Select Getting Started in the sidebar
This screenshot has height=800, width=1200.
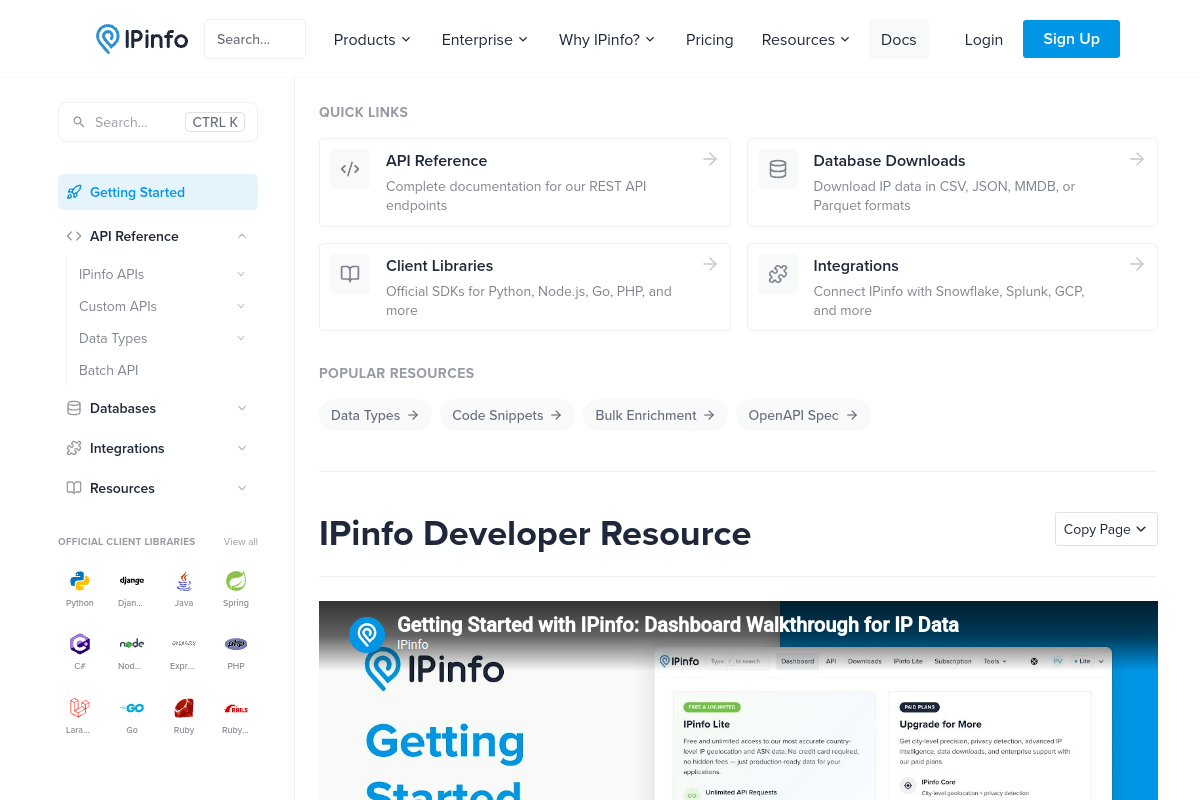pyautogui.click(x=158, y=192)
